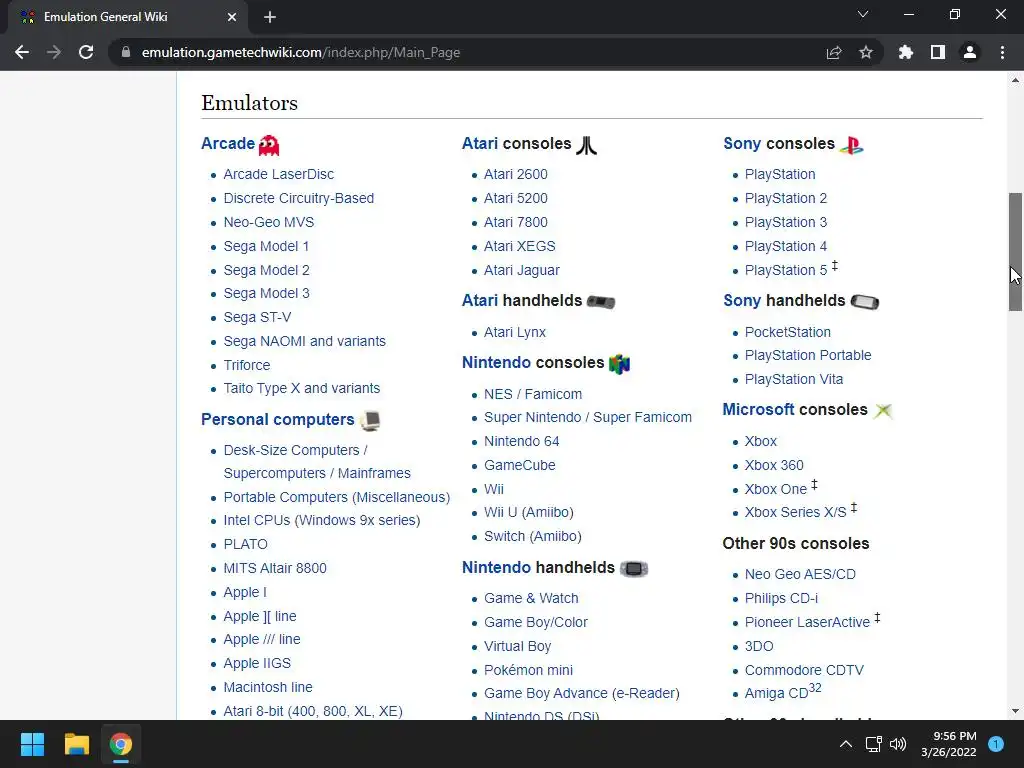Open the Sega Model 2 link
The width and height of the screenshot is (1024, 768).
point(266,270)
